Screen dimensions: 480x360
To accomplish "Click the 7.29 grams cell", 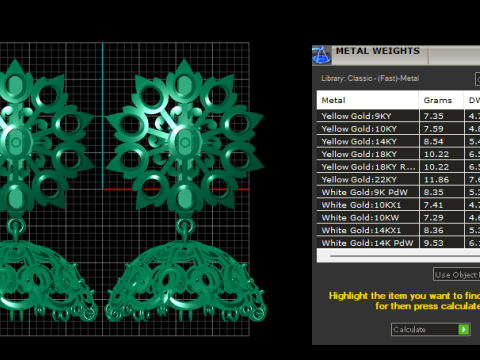I will (x=441, y=217).
